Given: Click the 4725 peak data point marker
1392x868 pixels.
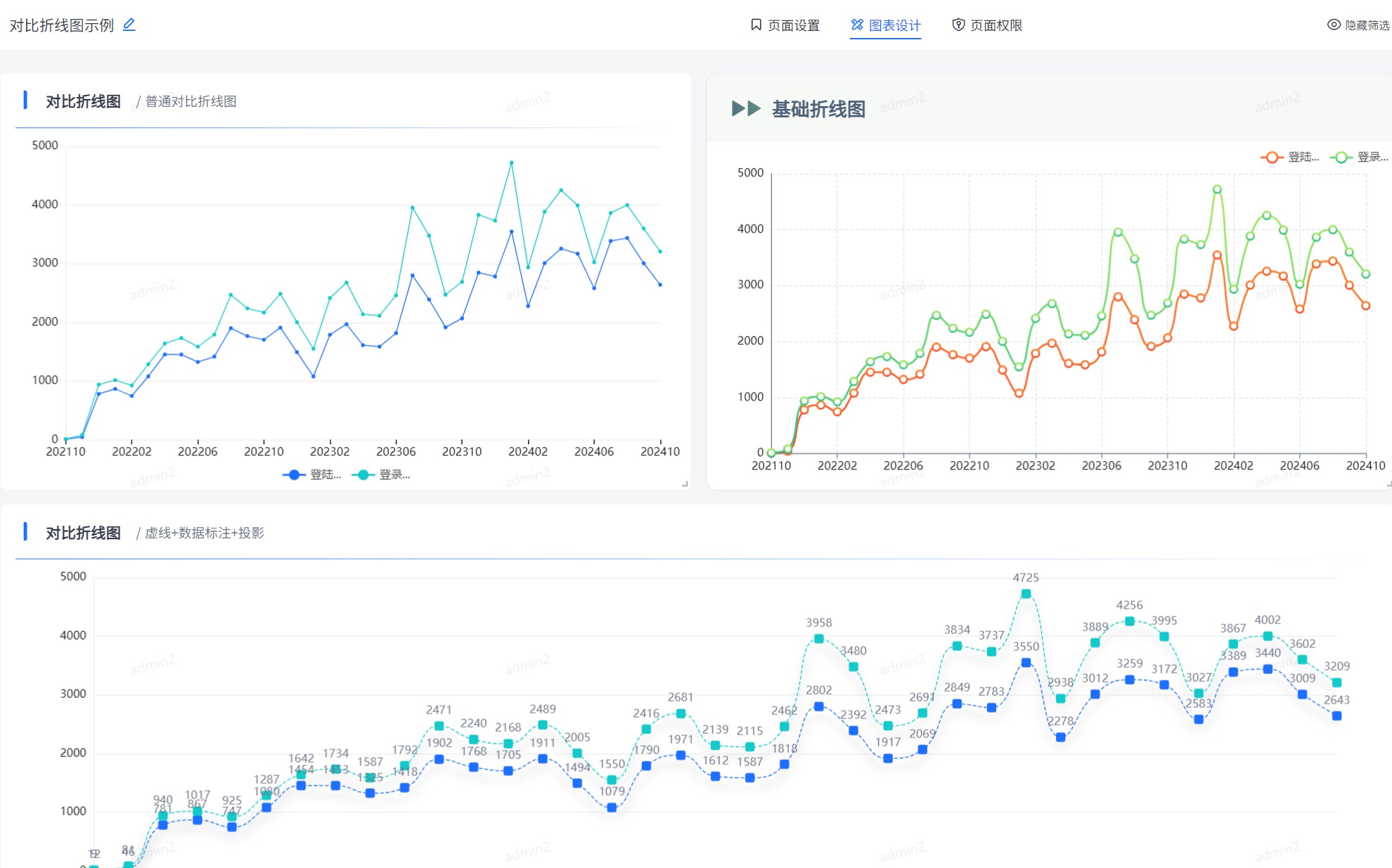Looking at the screenshot, I should click(x=1026, y=594).
